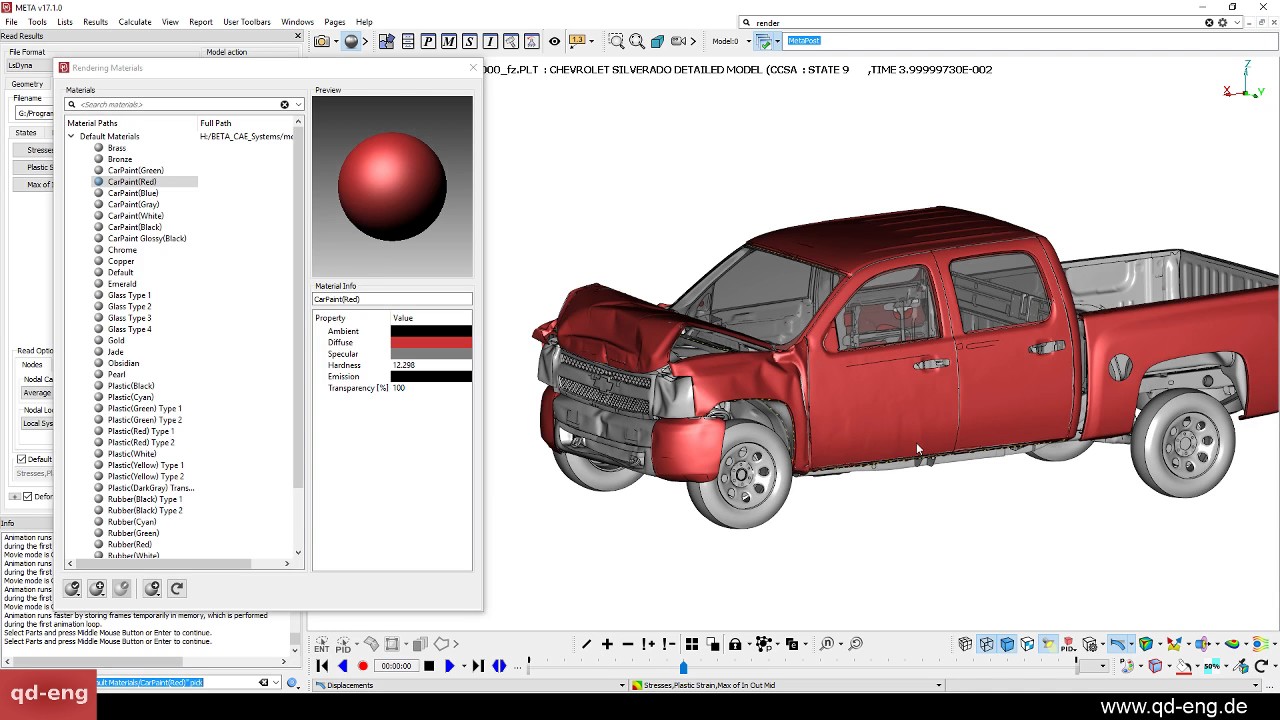Image resolution: width=1280 pixels, height=720 pixels.
Task: Click the record animation red button
Action: 363,666
